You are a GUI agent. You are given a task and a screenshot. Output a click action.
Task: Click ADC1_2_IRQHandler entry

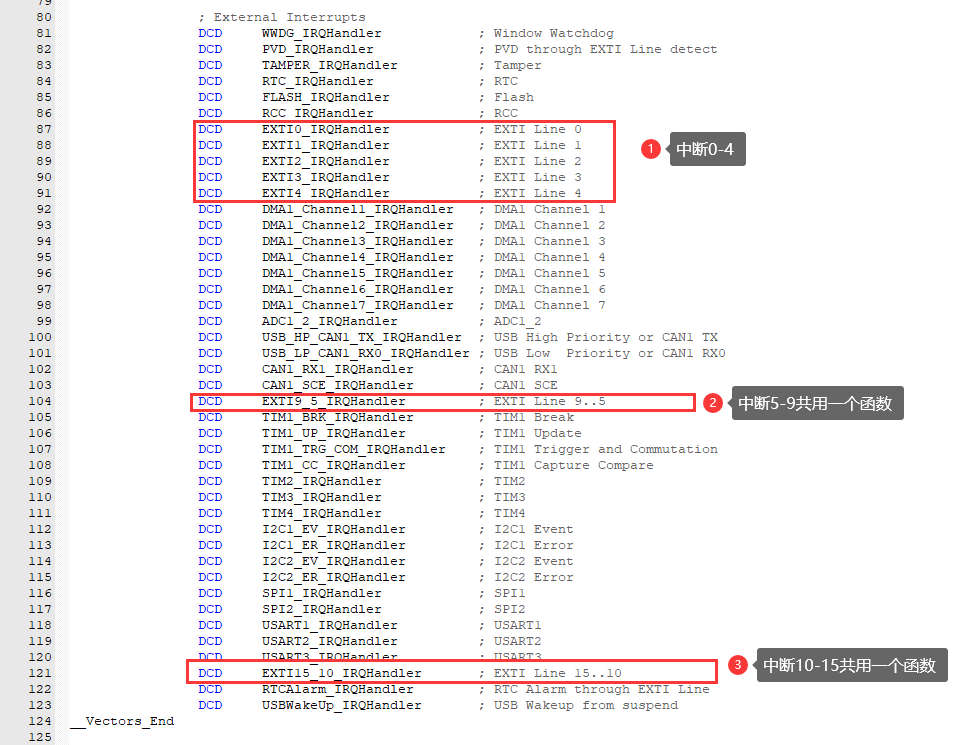click(x=330, y=322)
